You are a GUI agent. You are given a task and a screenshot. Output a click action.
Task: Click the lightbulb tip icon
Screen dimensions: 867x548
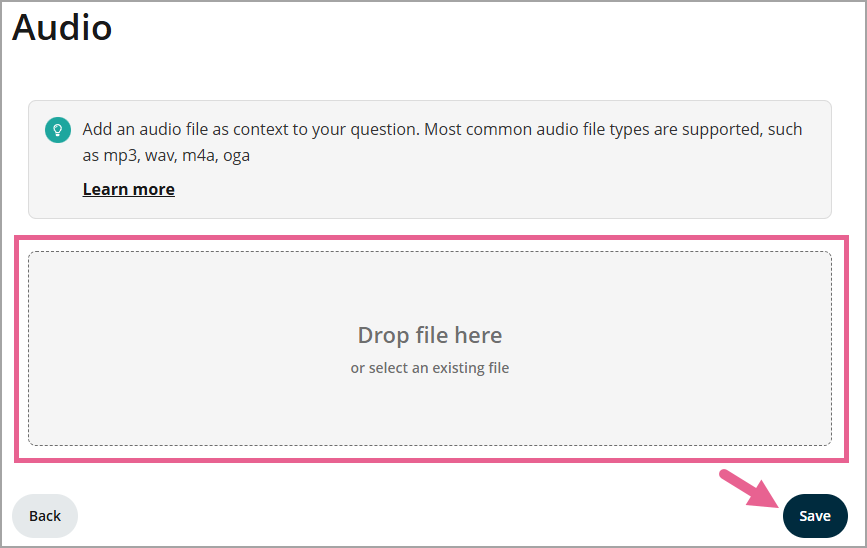click(58, 130)
